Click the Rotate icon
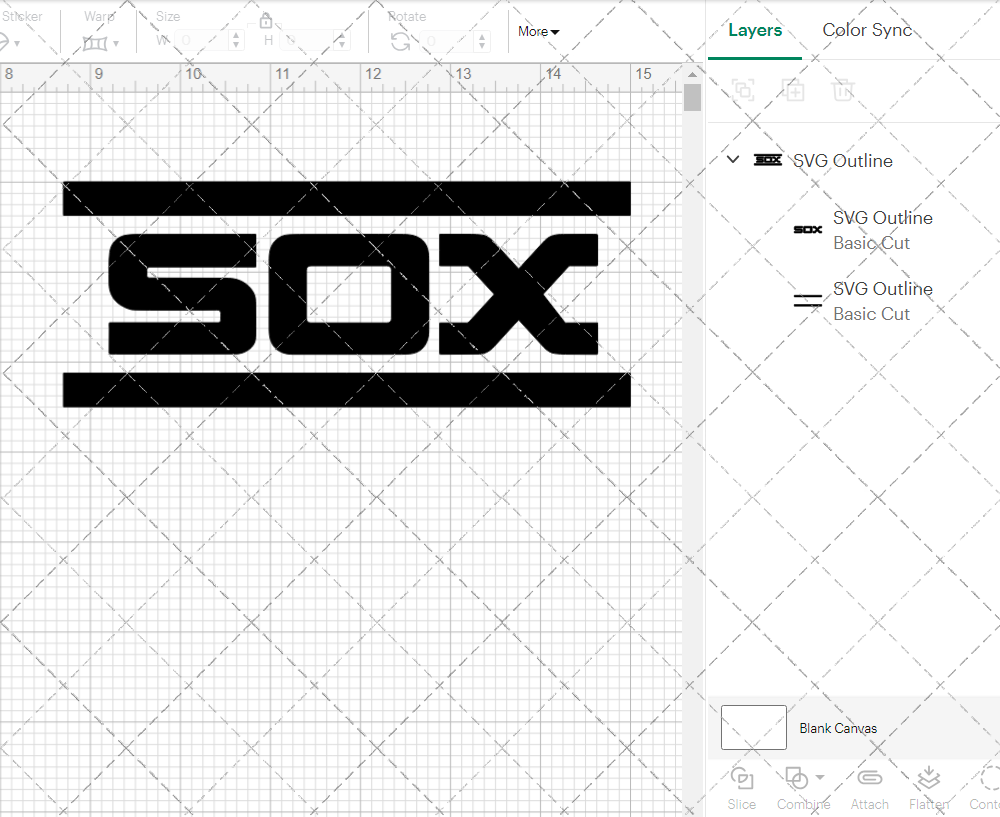The height and width of the screenshot is (817, 1000). [x=401, y=41]
